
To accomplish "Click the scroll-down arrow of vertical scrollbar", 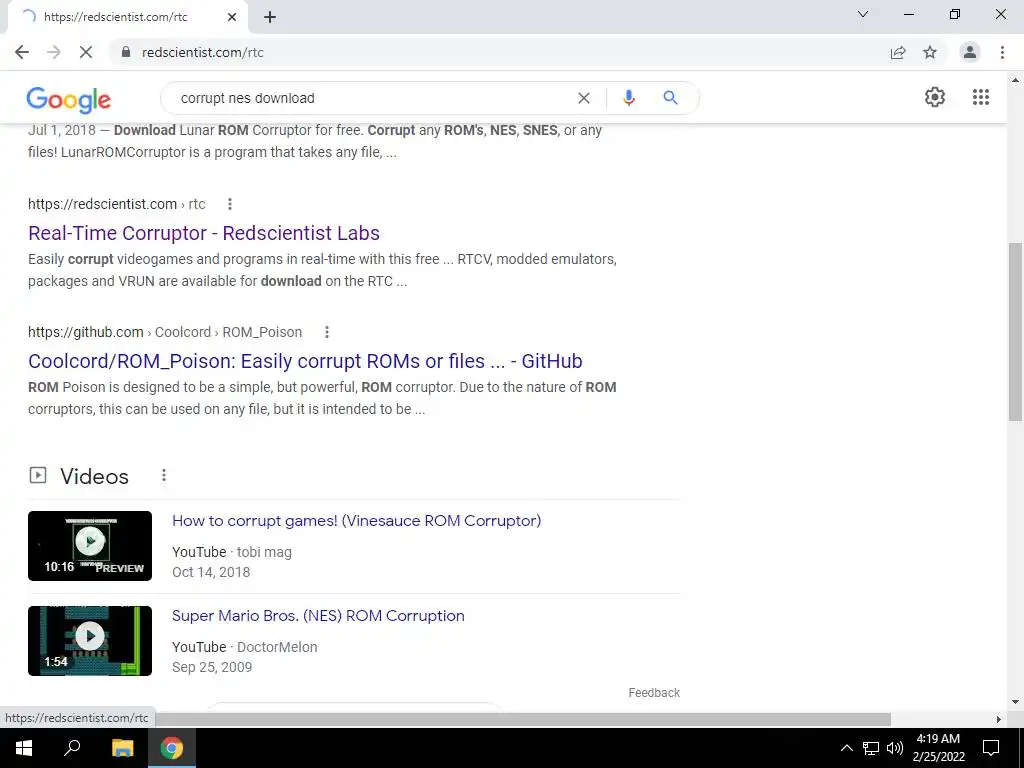I will point(1015,703).
